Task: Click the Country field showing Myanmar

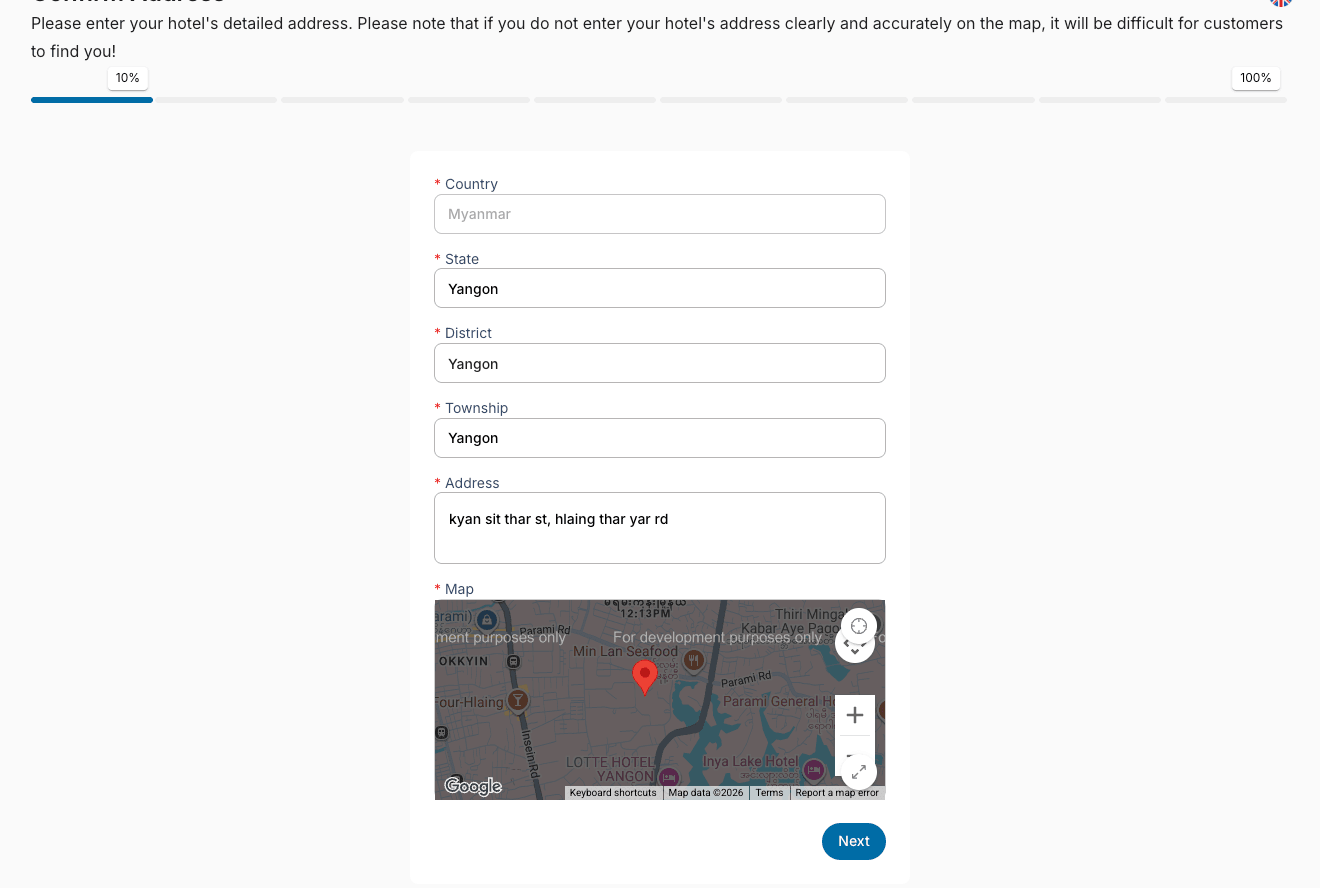Action: pos(660,214)
